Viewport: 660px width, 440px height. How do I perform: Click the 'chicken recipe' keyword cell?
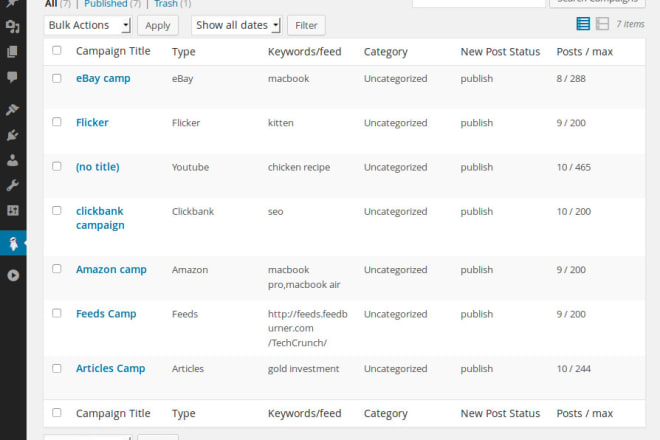tap(299, 167)
